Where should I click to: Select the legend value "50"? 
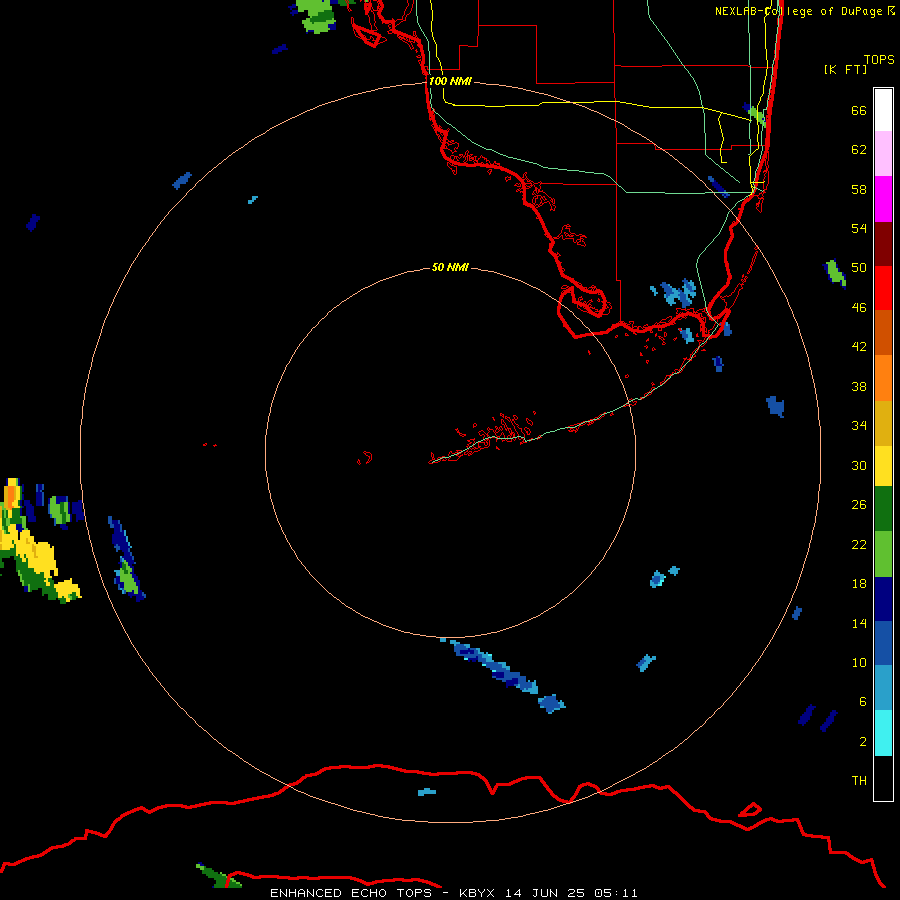[x=859, y=267]
